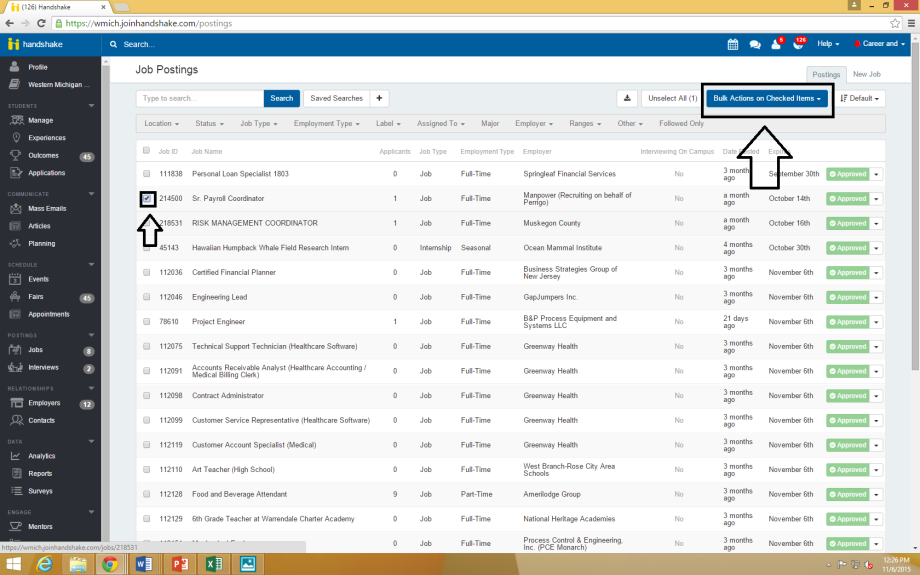
Task: Open Events in the sidebar
Action: [x=38, y=279]
